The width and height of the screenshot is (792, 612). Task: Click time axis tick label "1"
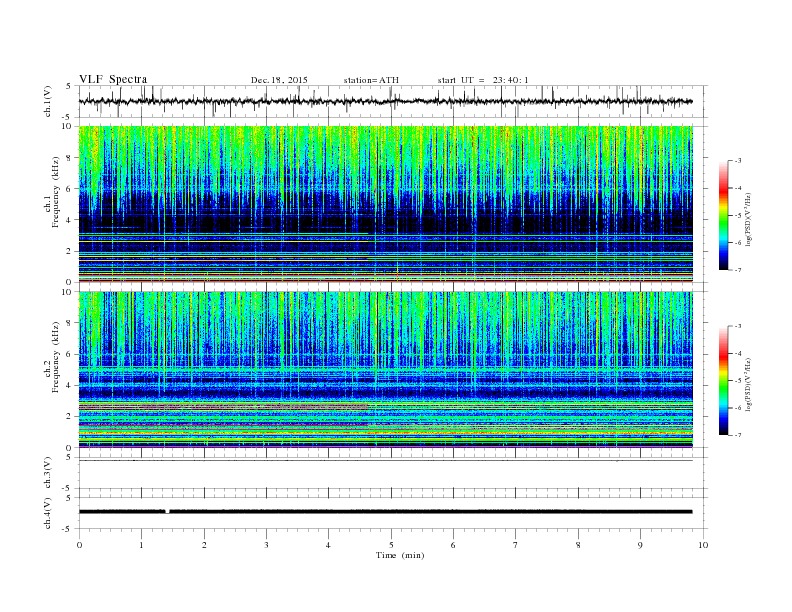(x=141, y=545)
